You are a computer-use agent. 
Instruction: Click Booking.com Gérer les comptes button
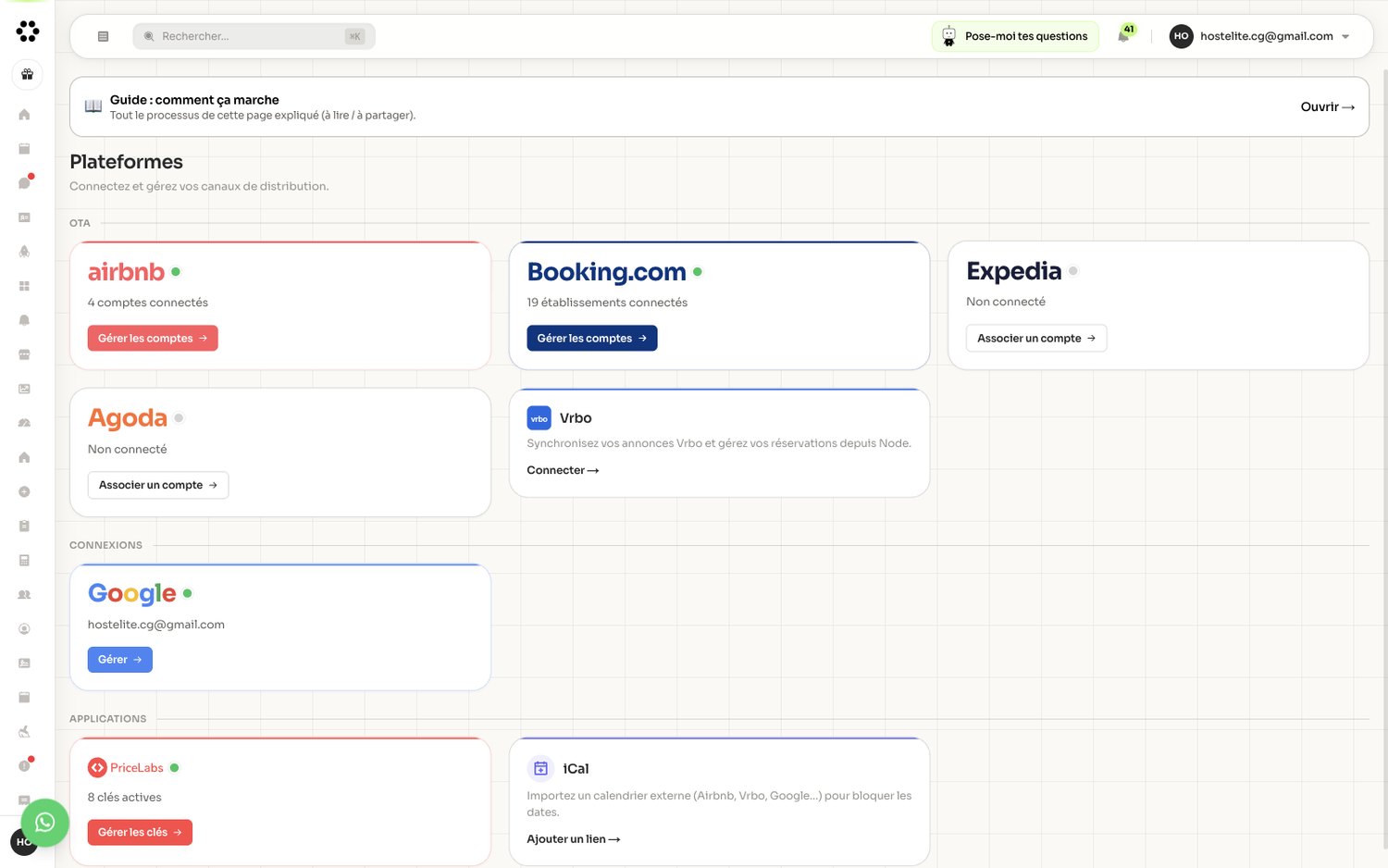click(592, 338)
